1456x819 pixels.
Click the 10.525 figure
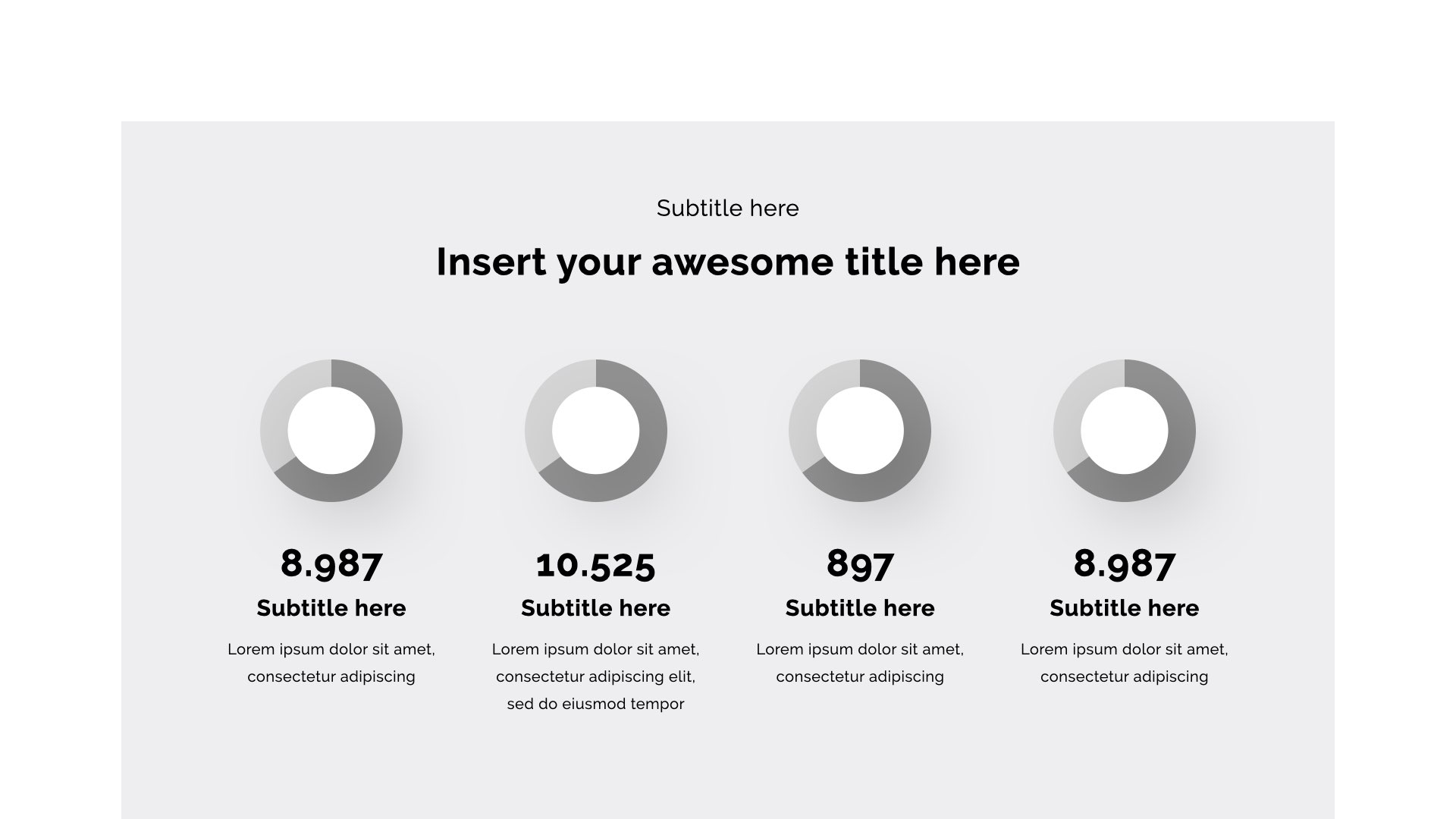595,565
